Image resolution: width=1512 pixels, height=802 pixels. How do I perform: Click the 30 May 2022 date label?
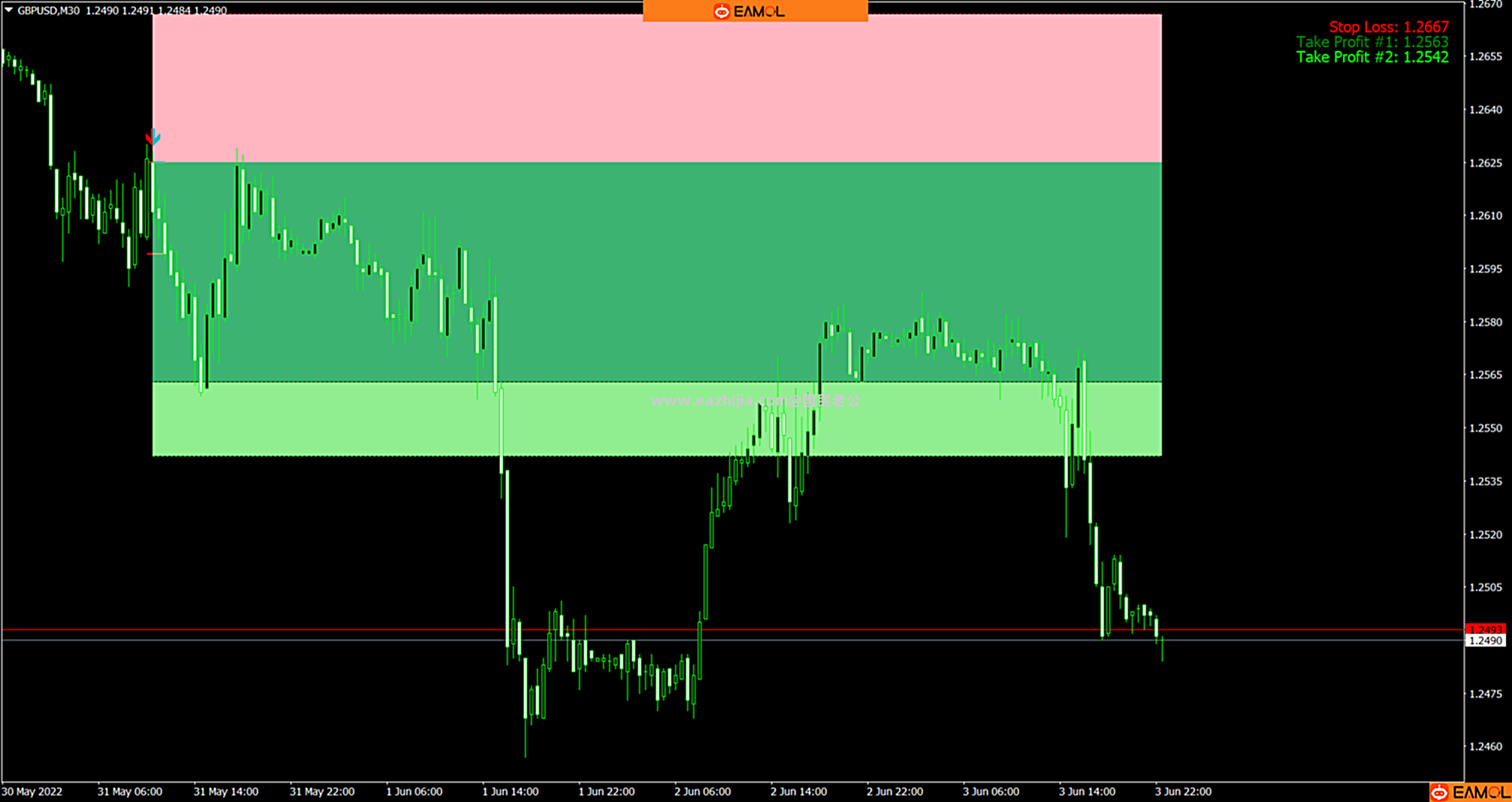pos(32,791)
